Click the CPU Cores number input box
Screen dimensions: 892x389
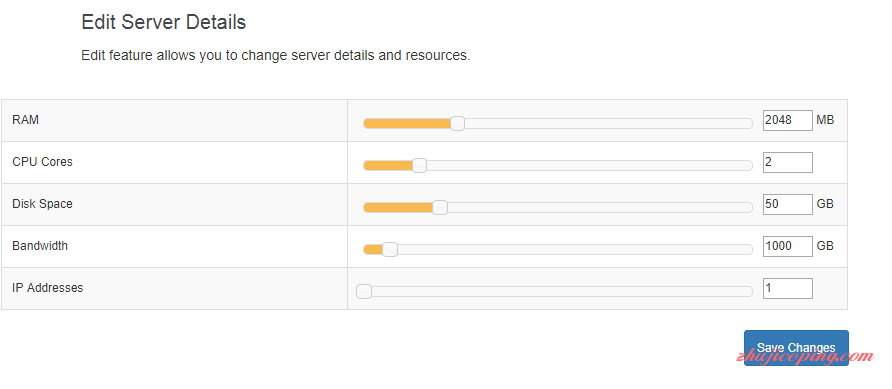click(787, 162)
